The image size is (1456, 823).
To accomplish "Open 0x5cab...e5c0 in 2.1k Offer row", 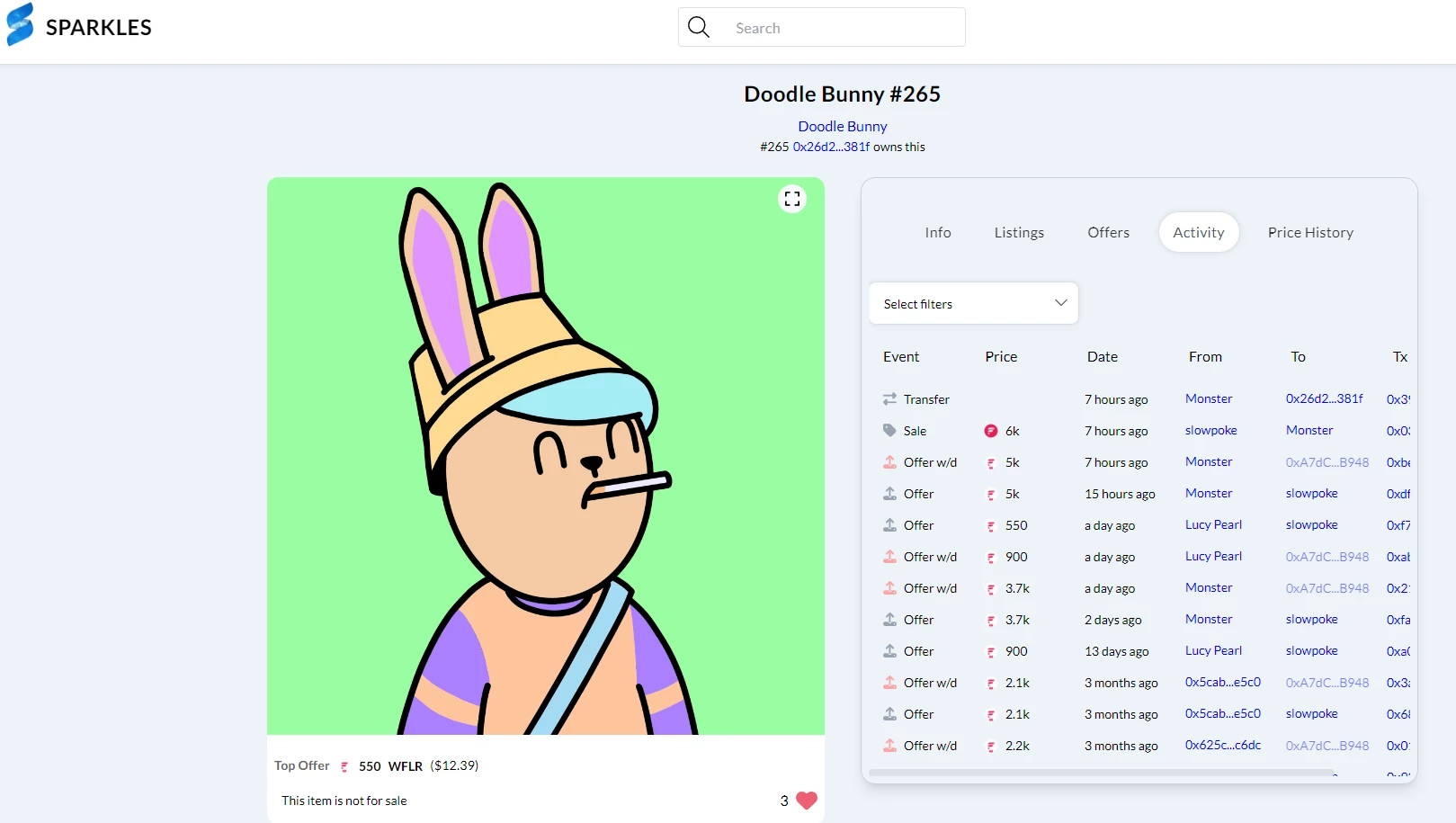I will (1223, 713).
